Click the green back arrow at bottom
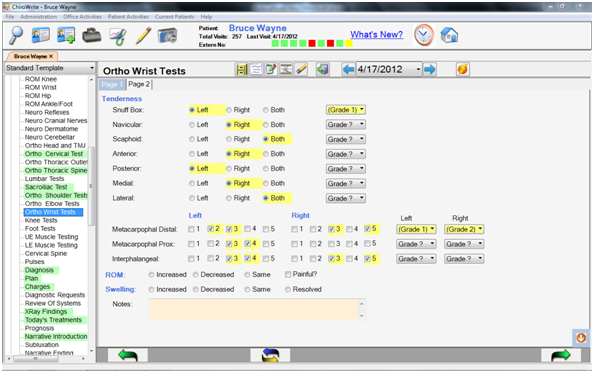594x373 pixels. [128, 356]
